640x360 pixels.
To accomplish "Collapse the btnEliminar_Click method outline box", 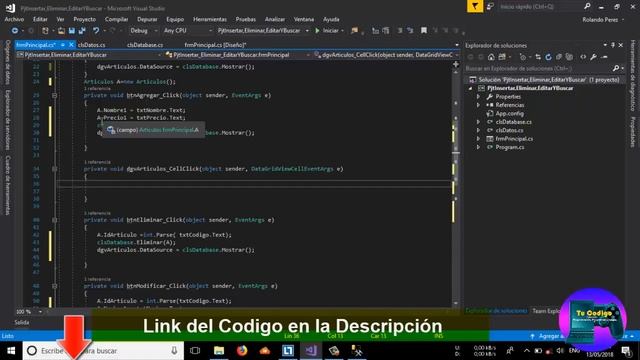I will tap(54, 220).
